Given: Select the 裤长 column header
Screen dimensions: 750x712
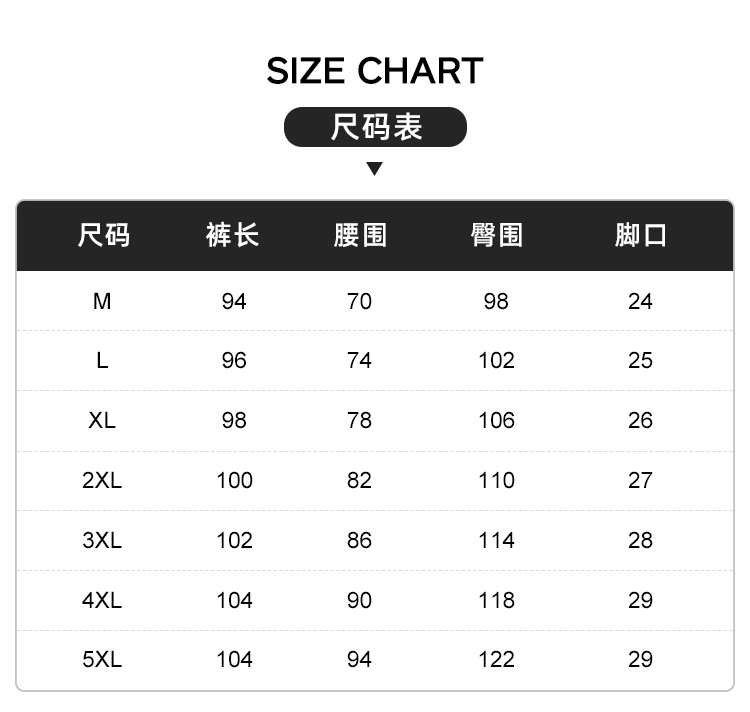Looking at the screenshot, I should click(233, 236).
